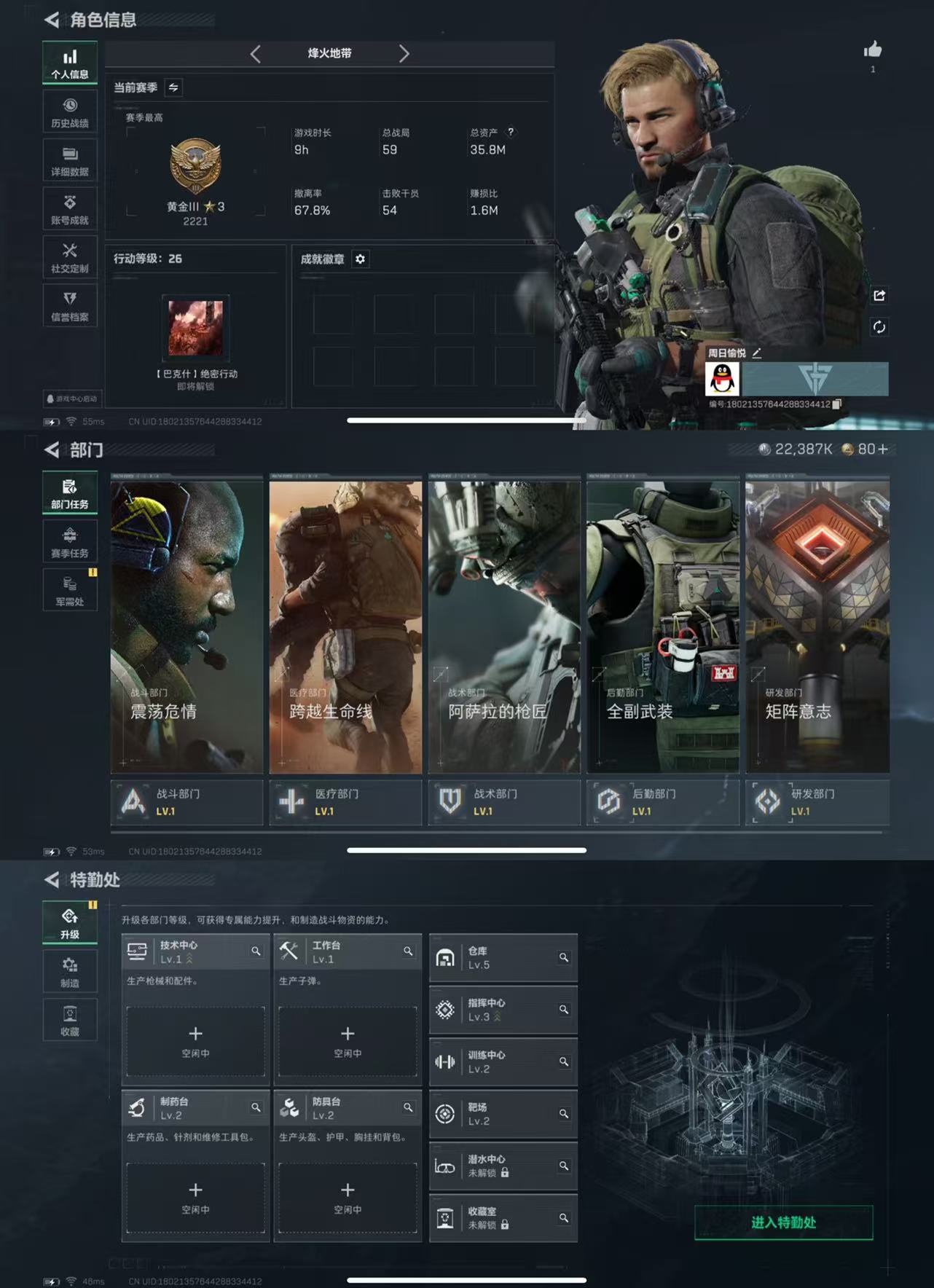The width and height of the screenshot is (934, 1288).
Task: Click the refresh character icon
Action: (x=879, y=327)
